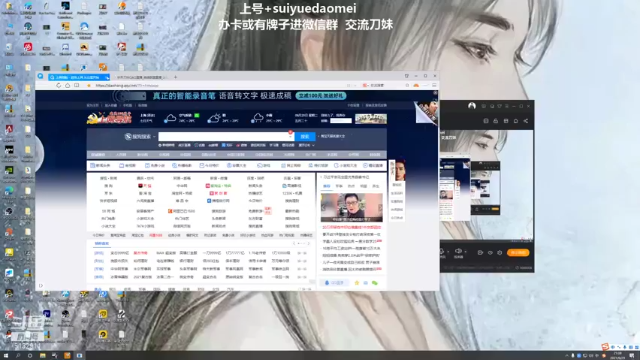Go to the next news slide arrow

pyautogui.click(x=380, y=207)
